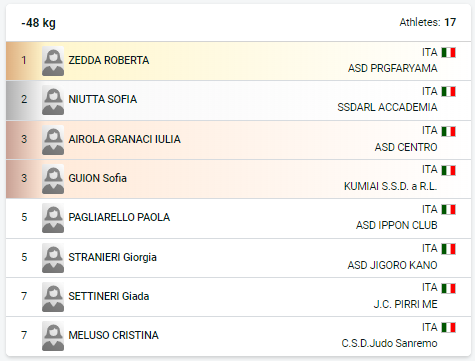
Task: Click Zedda Roberta's avatar icon
Action: click(x=53, y=61)
